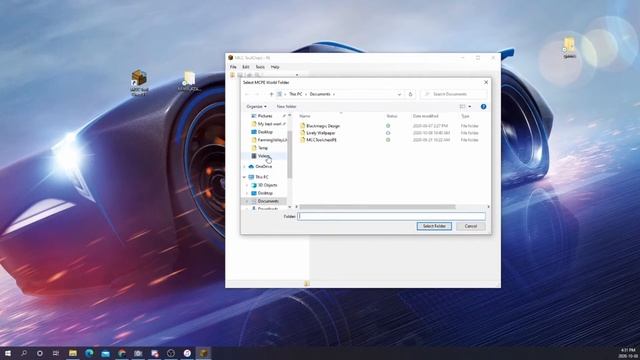Sort by the Name column header
640x360 pixels.
(305, 116)
